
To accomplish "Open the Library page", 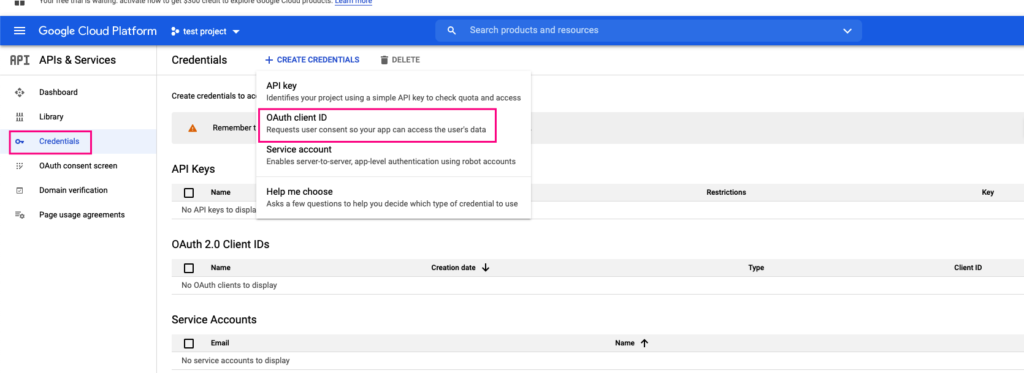I will [51, 117].
